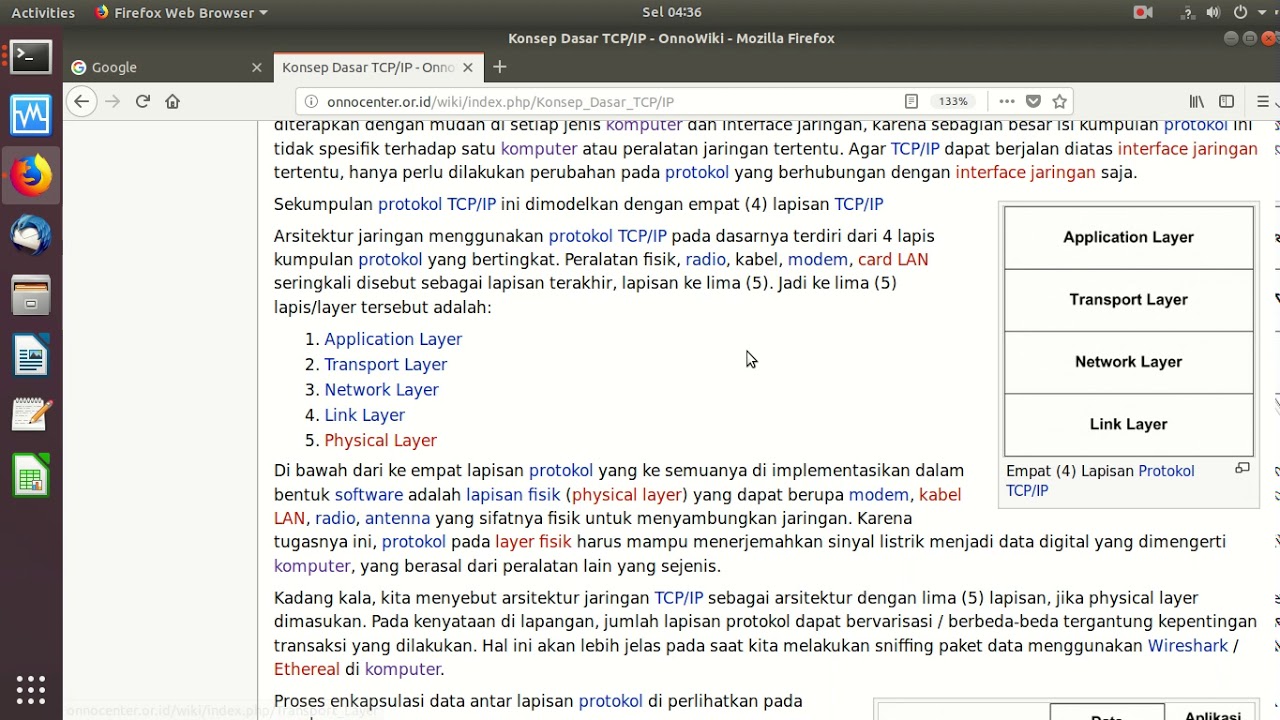Viewport: 1280px width, 720px height.
Task: Show Applications grid in the dock
Action: pos(31,690)
